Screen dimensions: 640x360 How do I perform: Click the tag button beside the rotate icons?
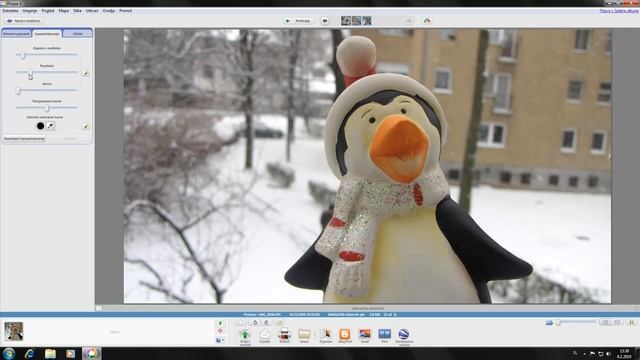coord(279,322)
